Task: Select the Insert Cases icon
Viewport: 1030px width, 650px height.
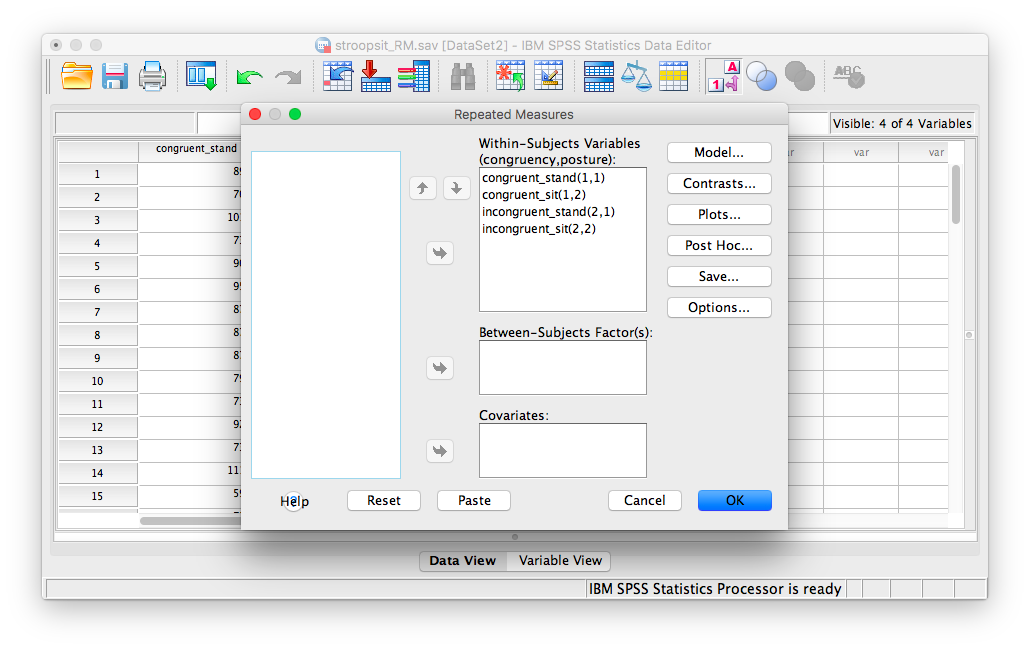Action: point(510,76)
